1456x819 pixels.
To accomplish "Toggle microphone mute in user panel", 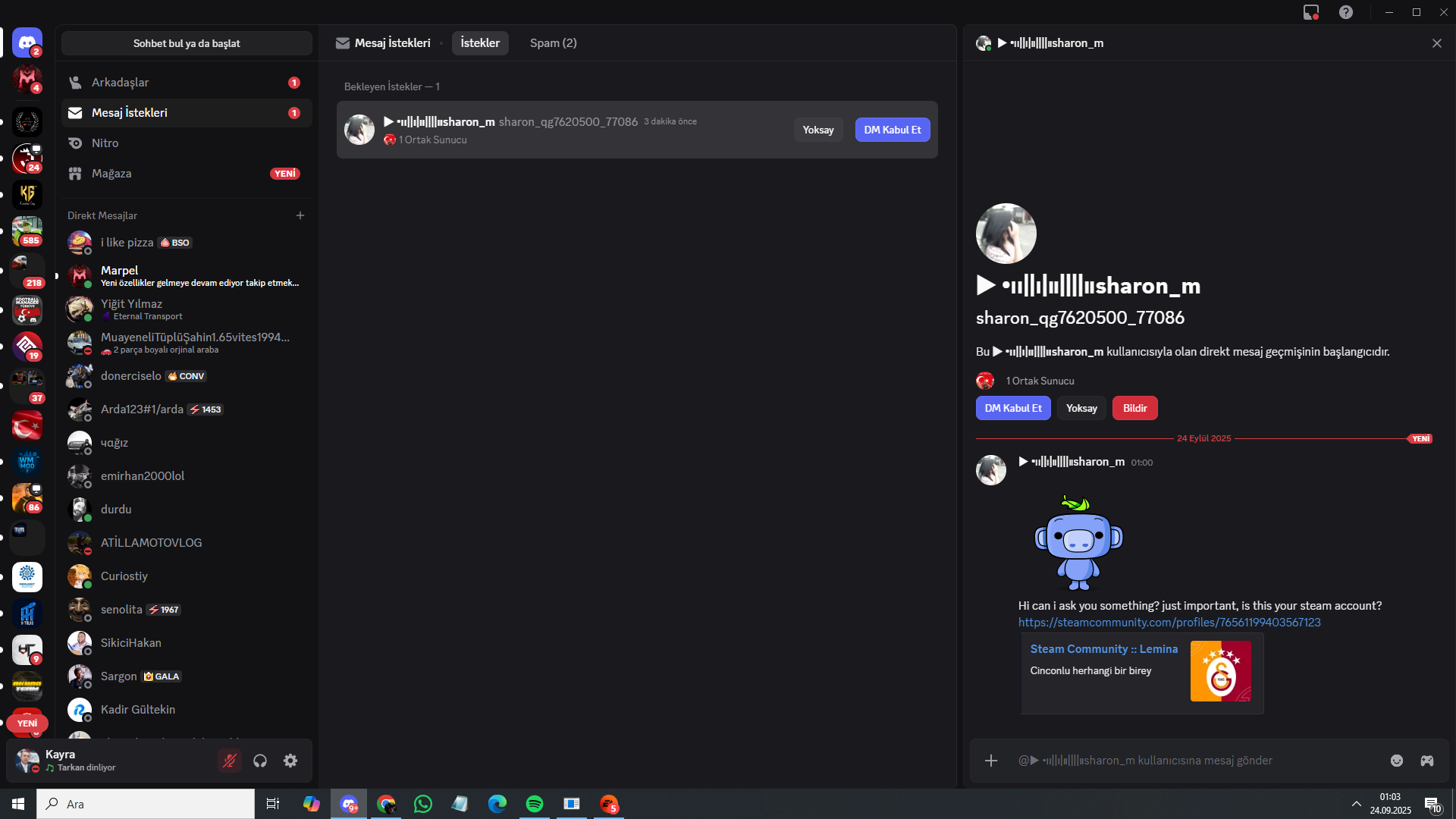I will tap(230, 761).
